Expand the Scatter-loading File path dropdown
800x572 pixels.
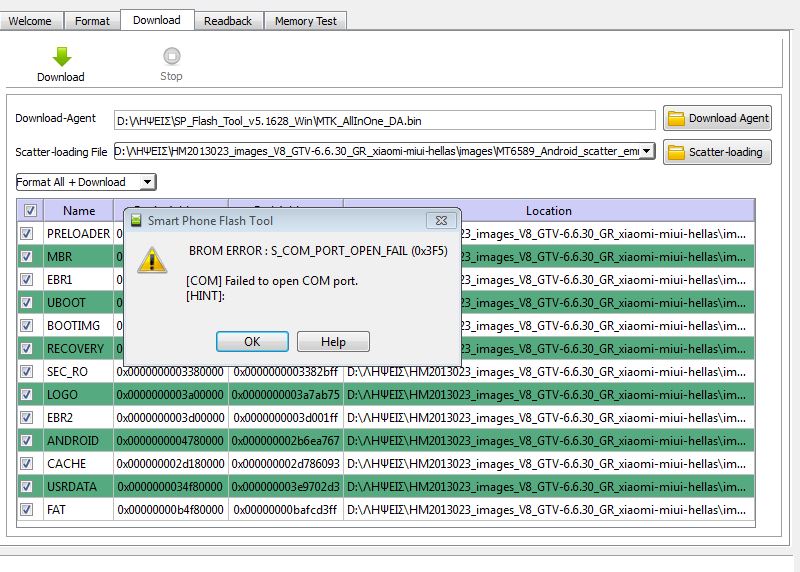pyautogui.click(x=646, y=151)
